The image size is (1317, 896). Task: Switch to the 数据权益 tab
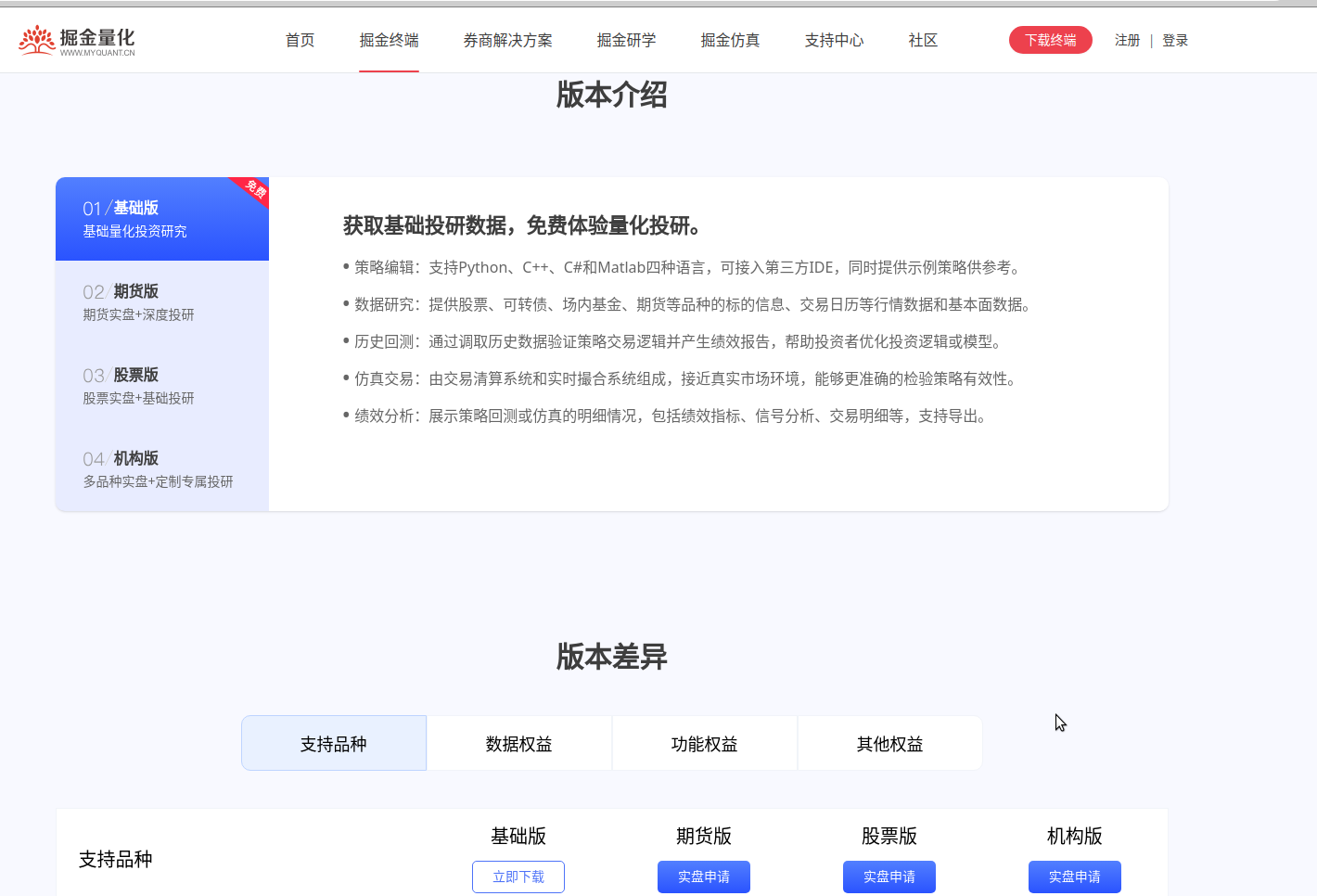pos(518,742)
